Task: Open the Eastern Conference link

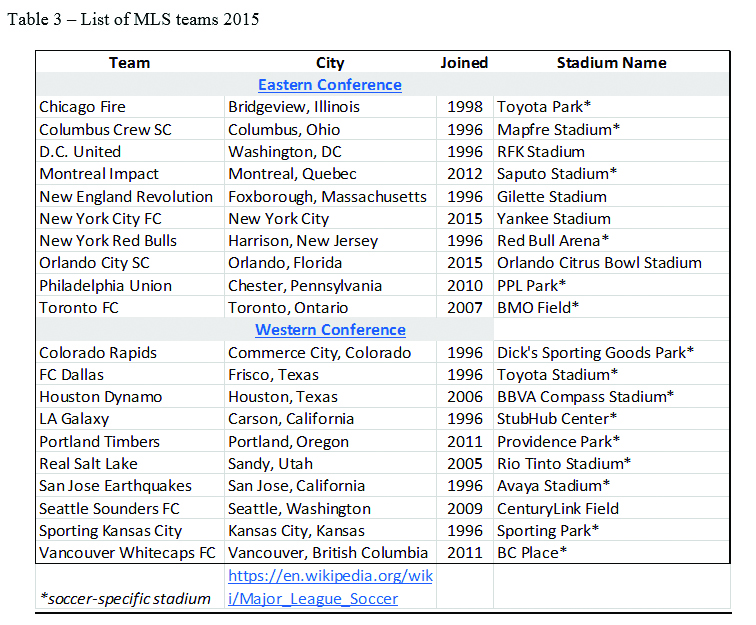Action: (x=330, y=84)
